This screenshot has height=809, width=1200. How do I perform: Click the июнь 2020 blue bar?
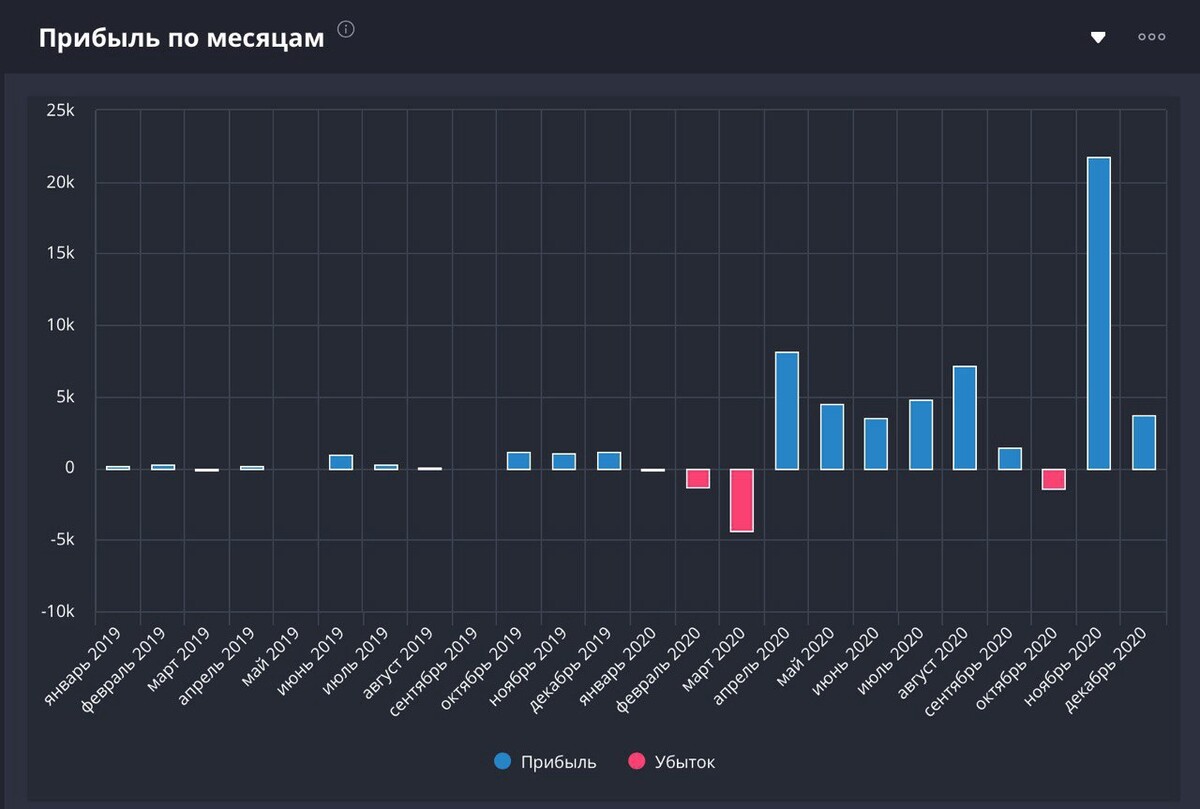tap(876, 444)
